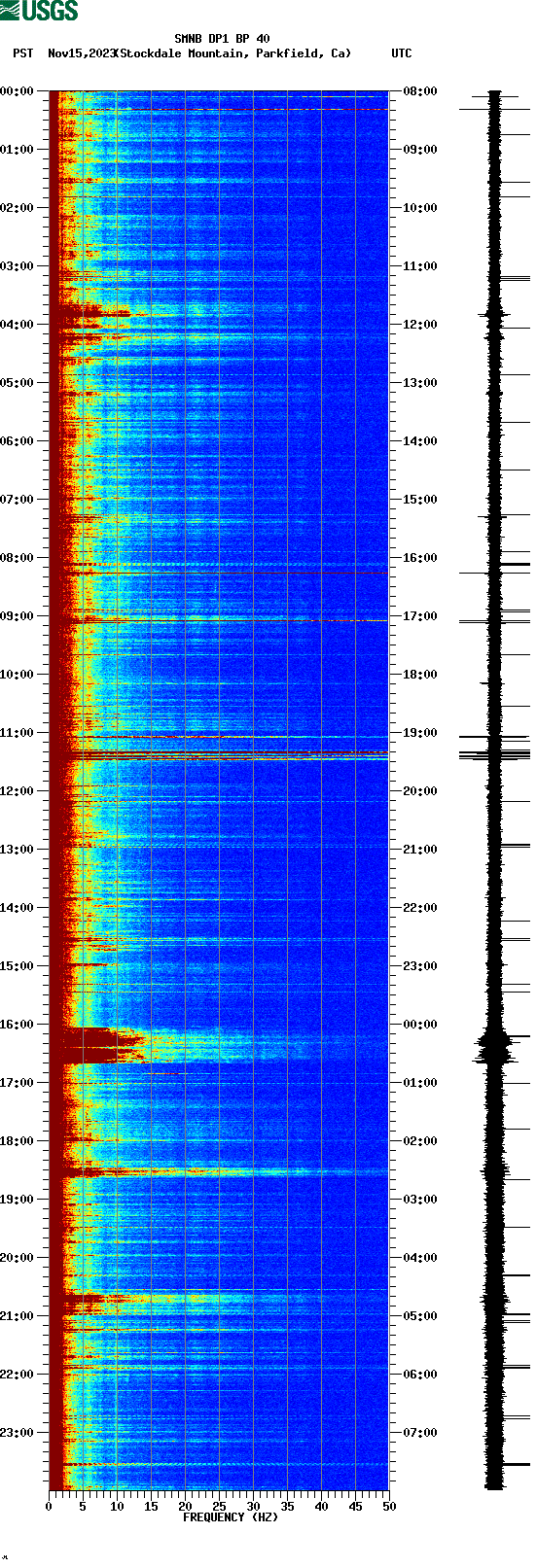Click the PST time label 11:00
The image size is (537, 1568).
coord(18,733)
